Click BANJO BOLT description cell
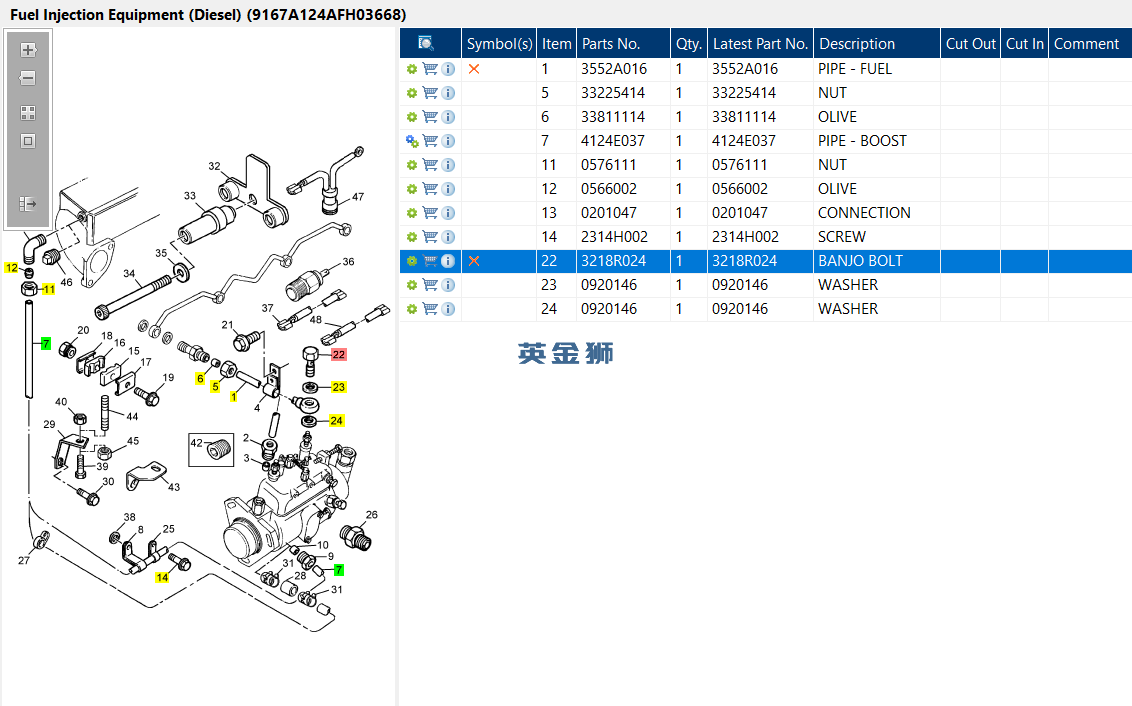 [x=861, y=261]
